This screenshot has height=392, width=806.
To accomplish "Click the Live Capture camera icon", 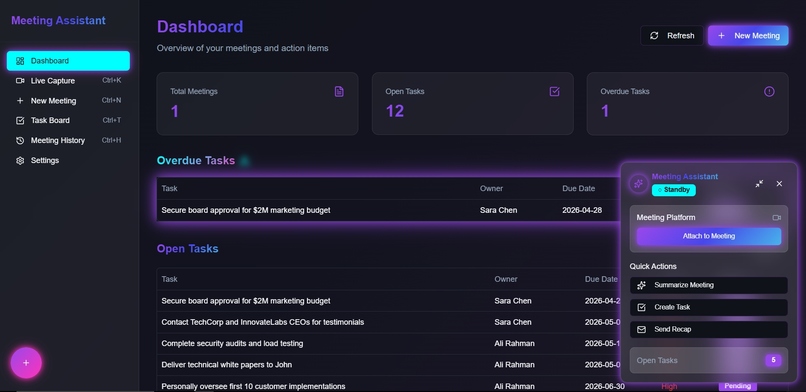I will pos(20,81).
